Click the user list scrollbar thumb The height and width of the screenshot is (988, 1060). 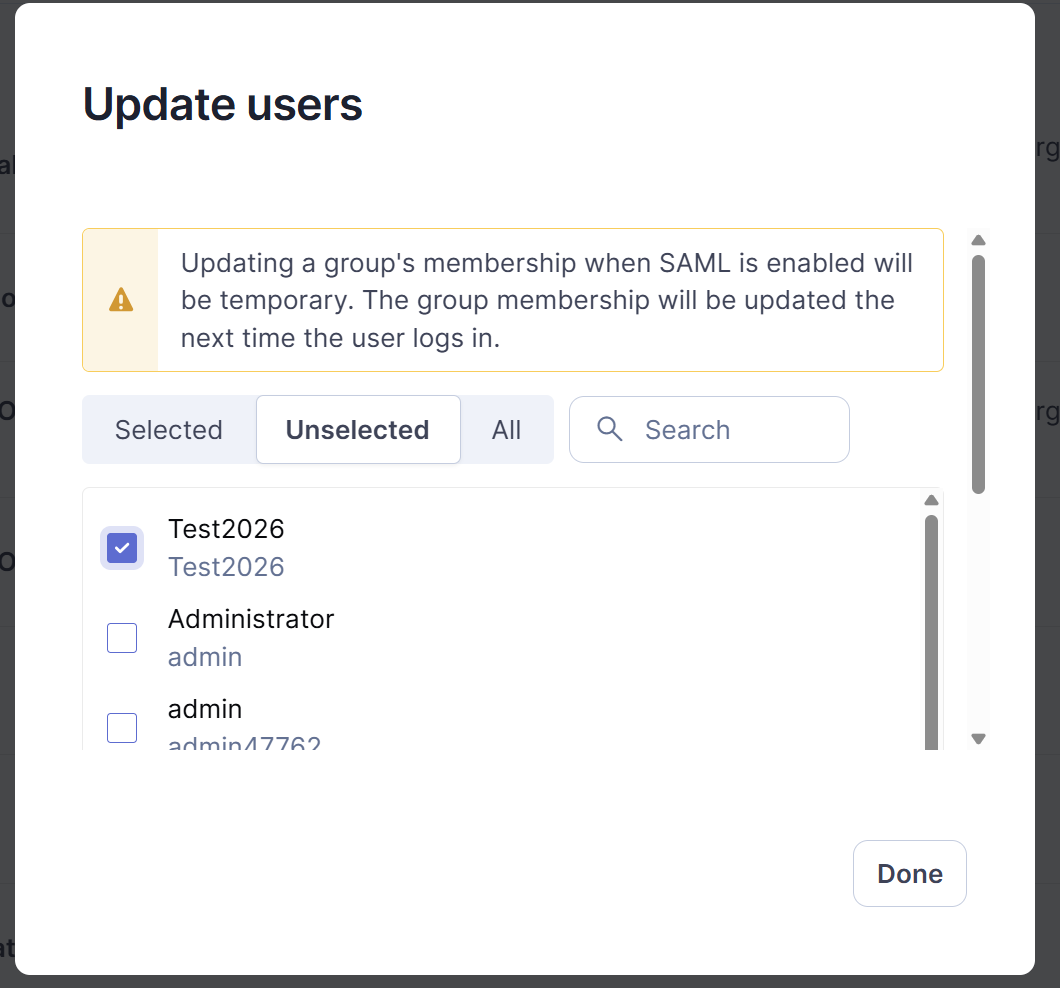click(x=932, y=632)
